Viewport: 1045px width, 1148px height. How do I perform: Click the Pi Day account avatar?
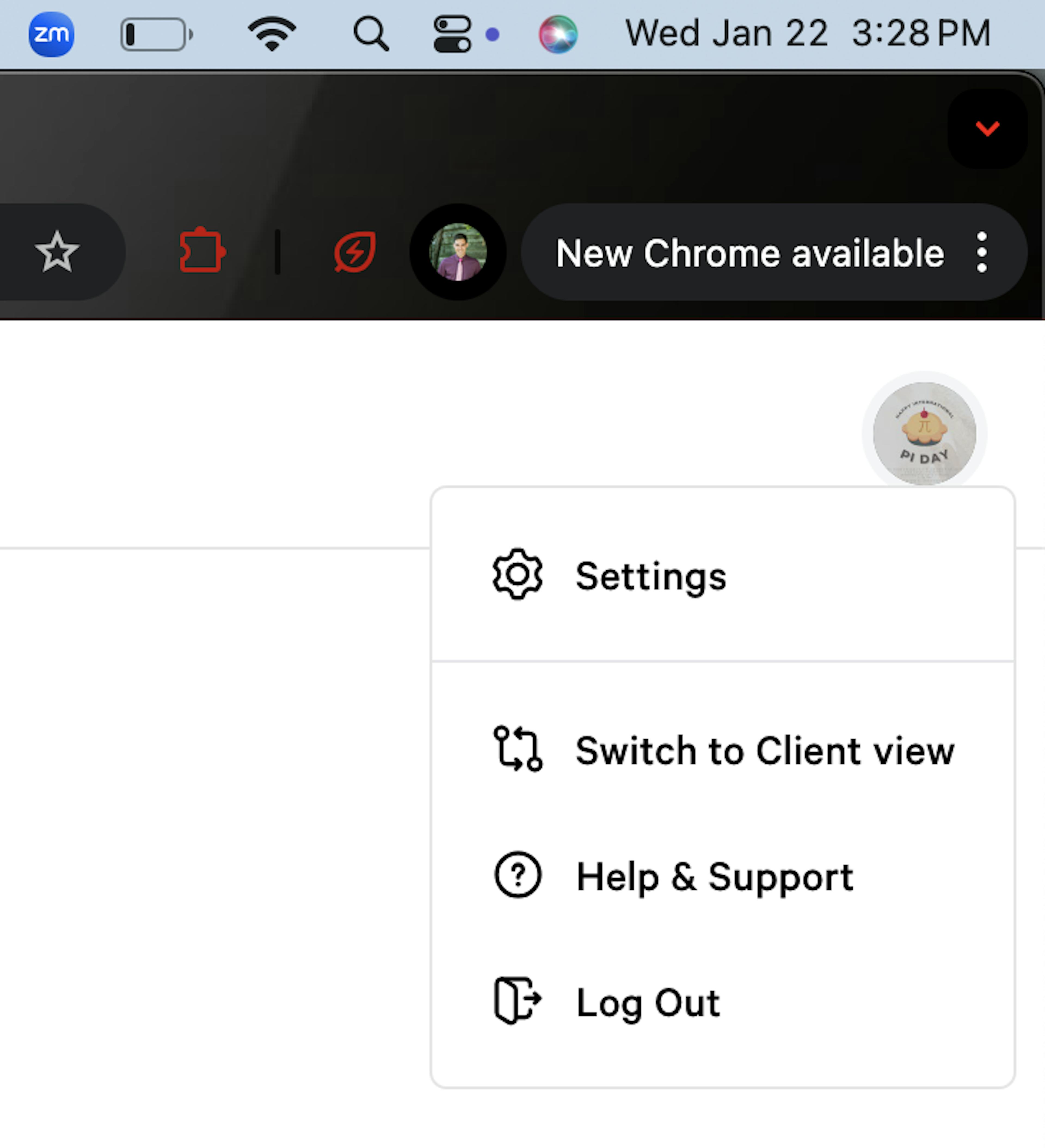tap(924, 433)
